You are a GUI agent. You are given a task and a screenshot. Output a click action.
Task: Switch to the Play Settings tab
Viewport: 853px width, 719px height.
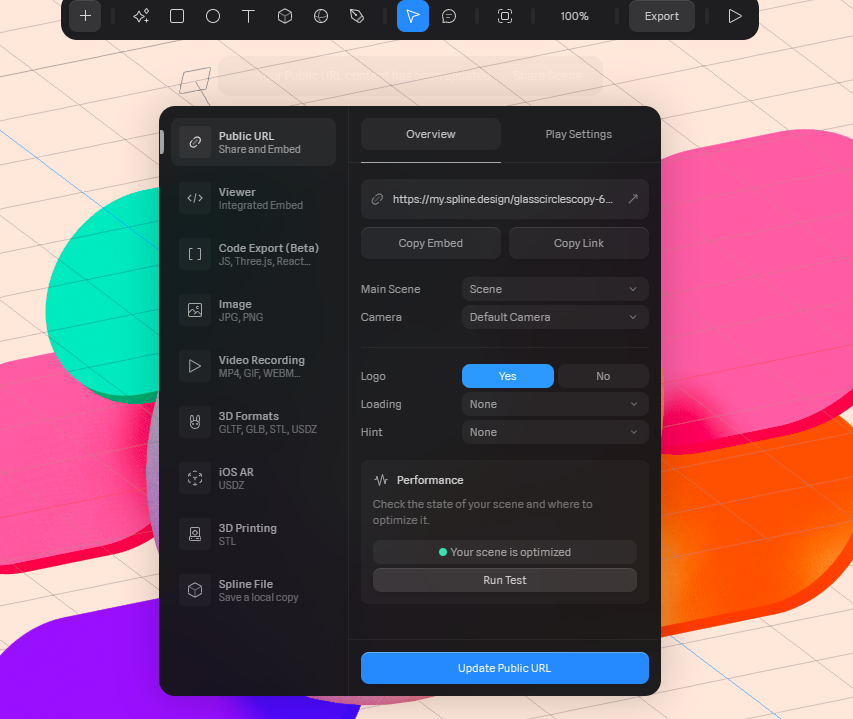tap(578, 134)
